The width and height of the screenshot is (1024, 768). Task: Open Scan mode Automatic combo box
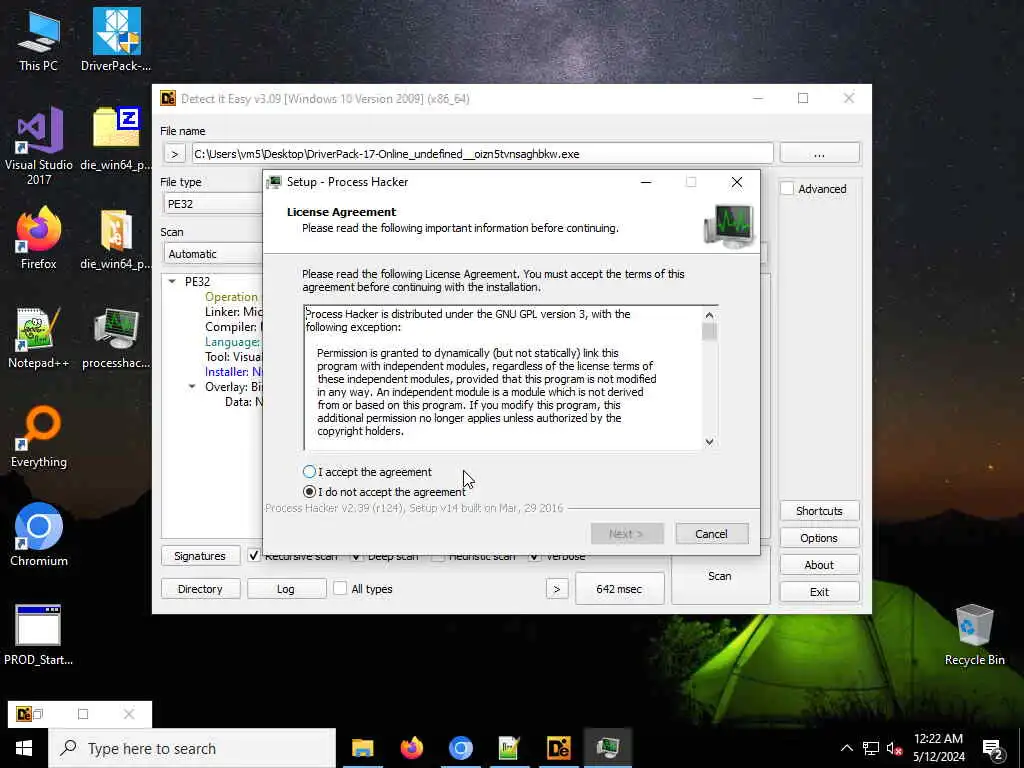coord(212,253)
